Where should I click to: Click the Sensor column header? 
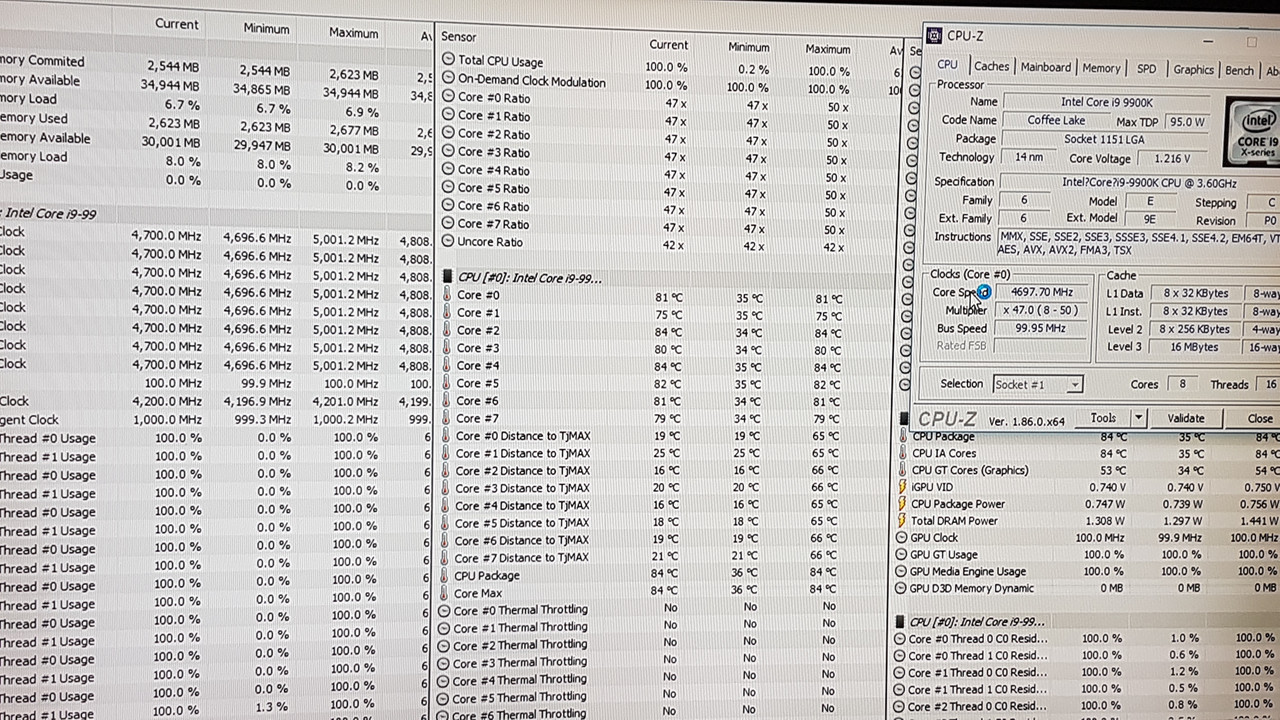(x=459, y=37)
